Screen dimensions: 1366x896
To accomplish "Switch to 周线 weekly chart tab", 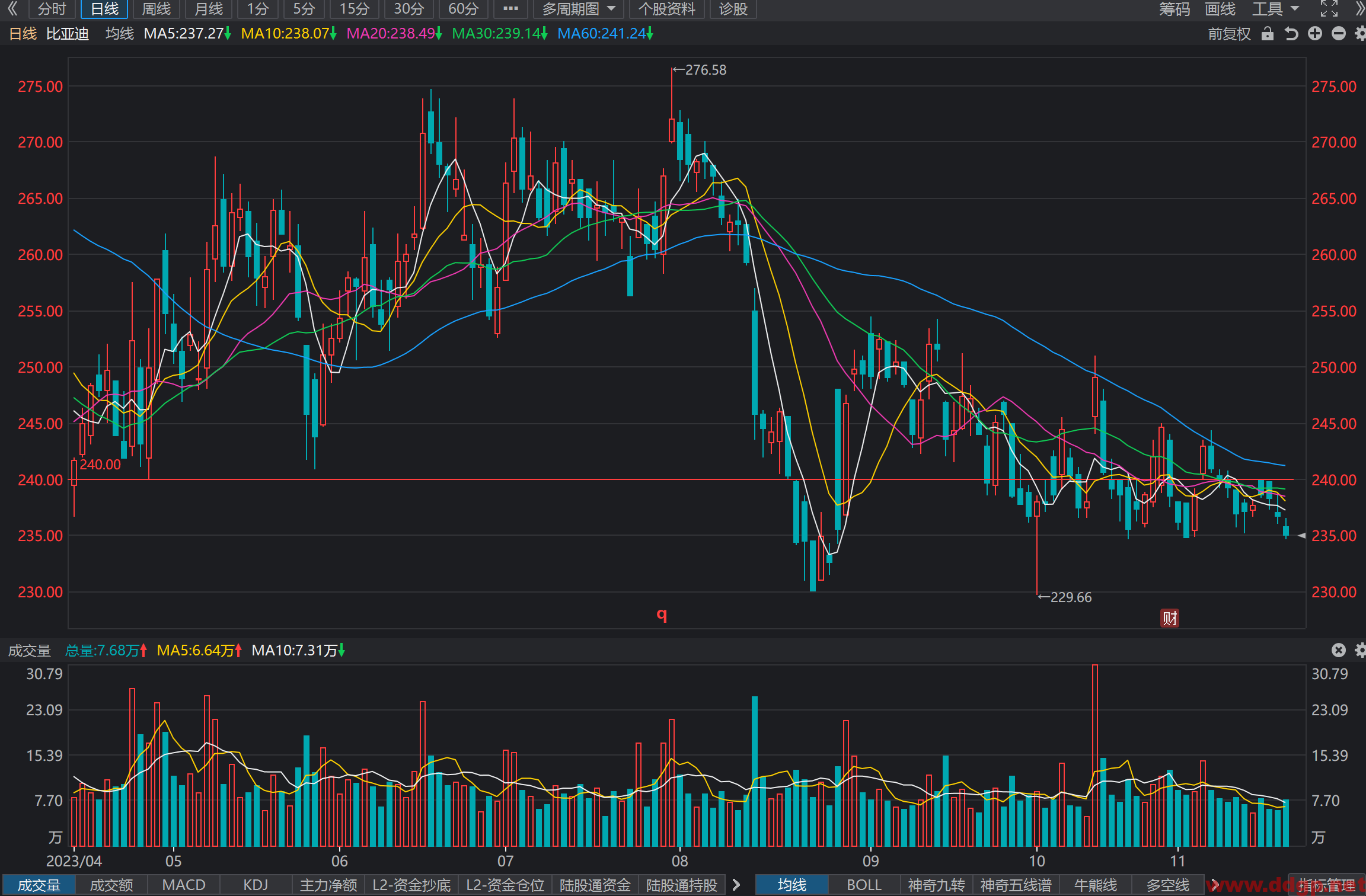I will pyautogui.click(x=157, y=9).
